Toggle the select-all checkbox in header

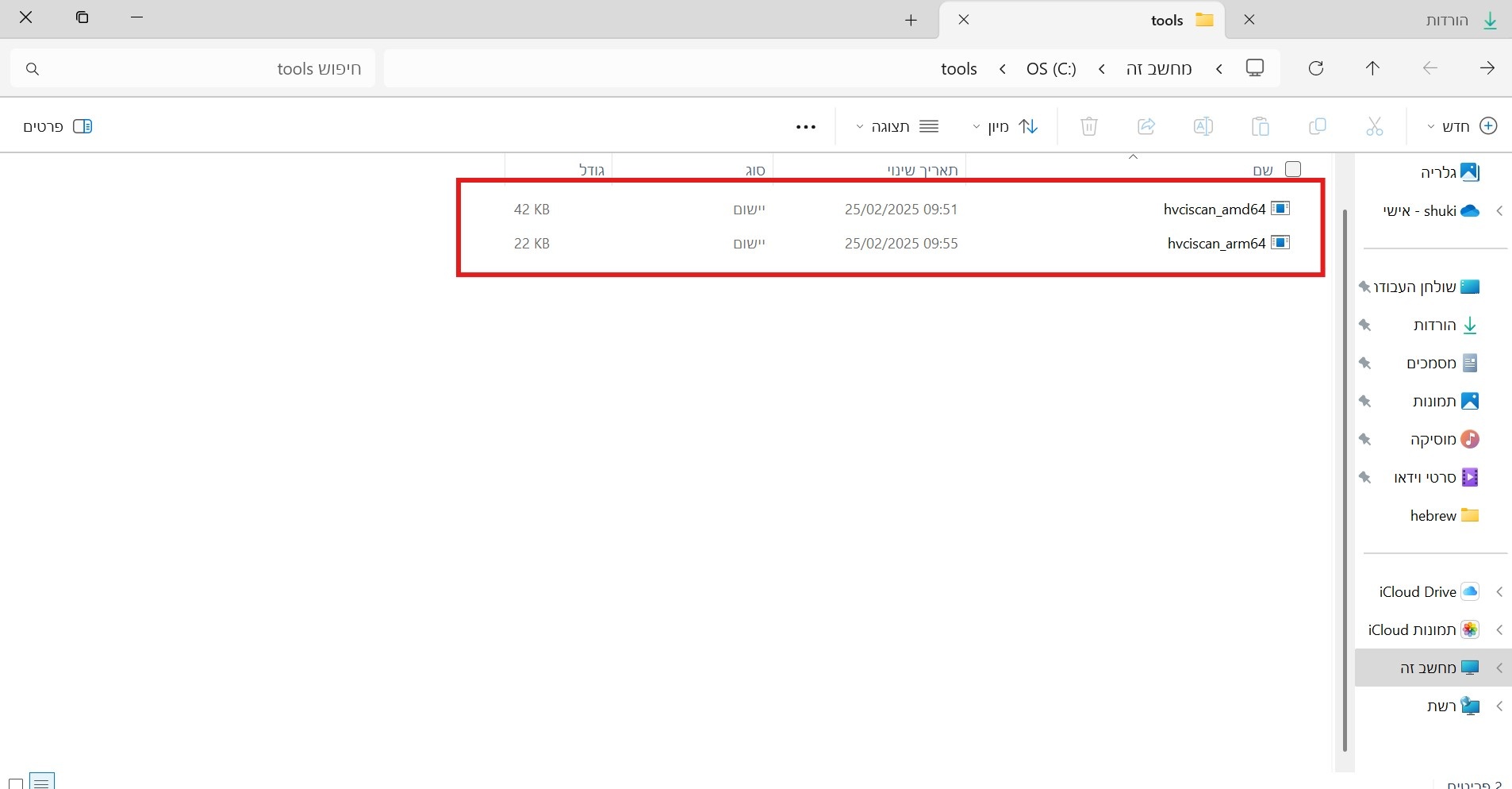pyautogui.click(x=1293, y=169)
